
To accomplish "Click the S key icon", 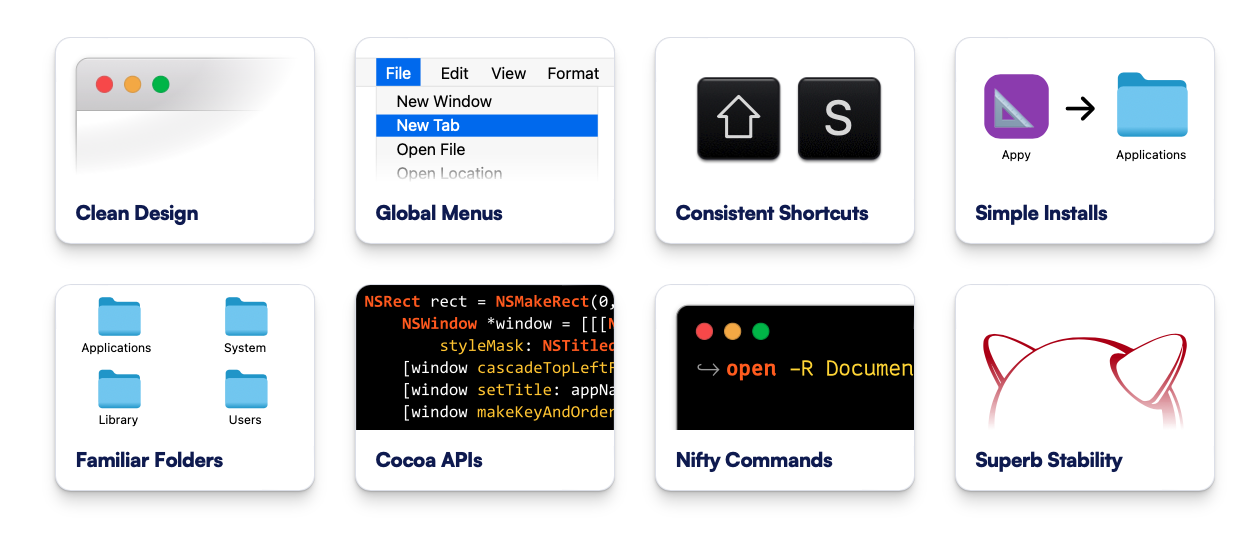I will [x=839, y=119].
